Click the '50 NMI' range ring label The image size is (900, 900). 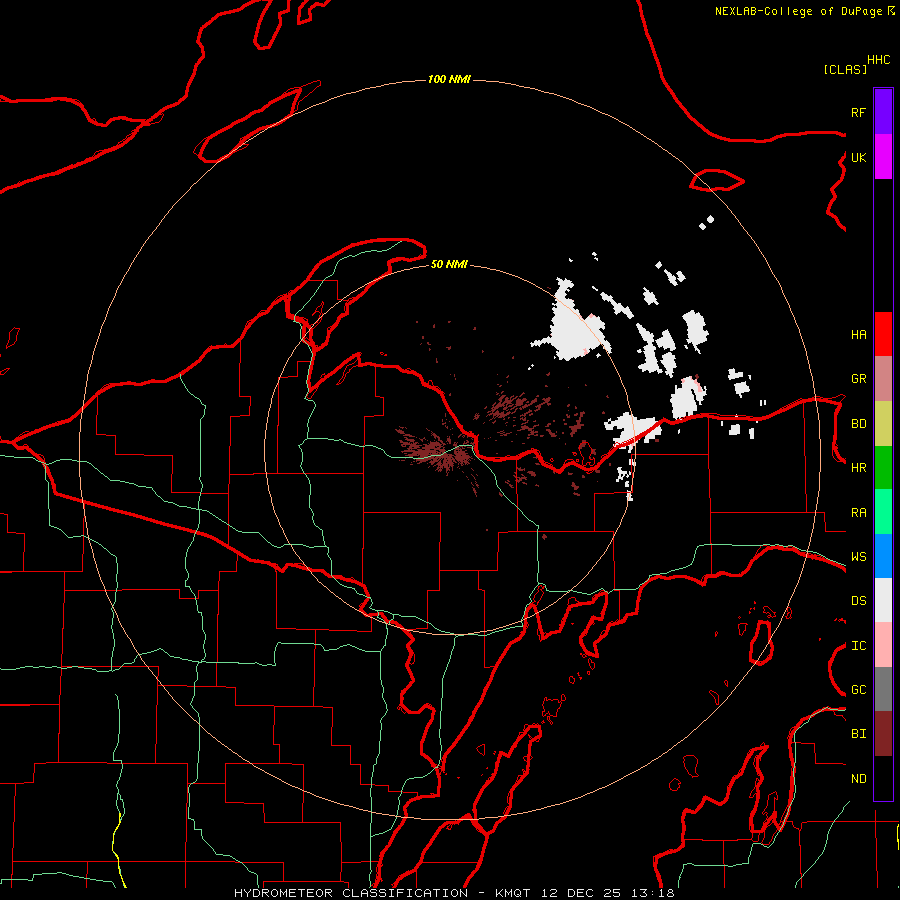point(449,264)
